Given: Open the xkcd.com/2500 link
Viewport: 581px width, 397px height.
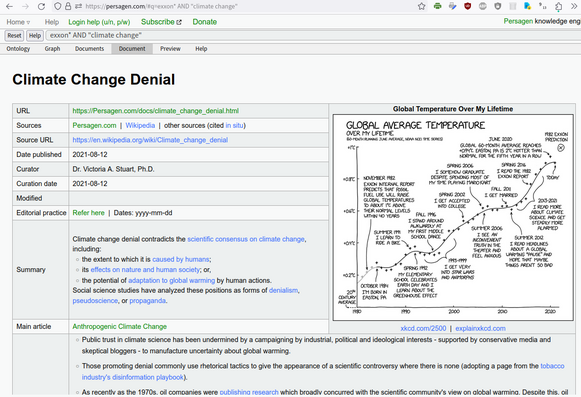Looking at the screenshot, I should click(x=423, y=328).
